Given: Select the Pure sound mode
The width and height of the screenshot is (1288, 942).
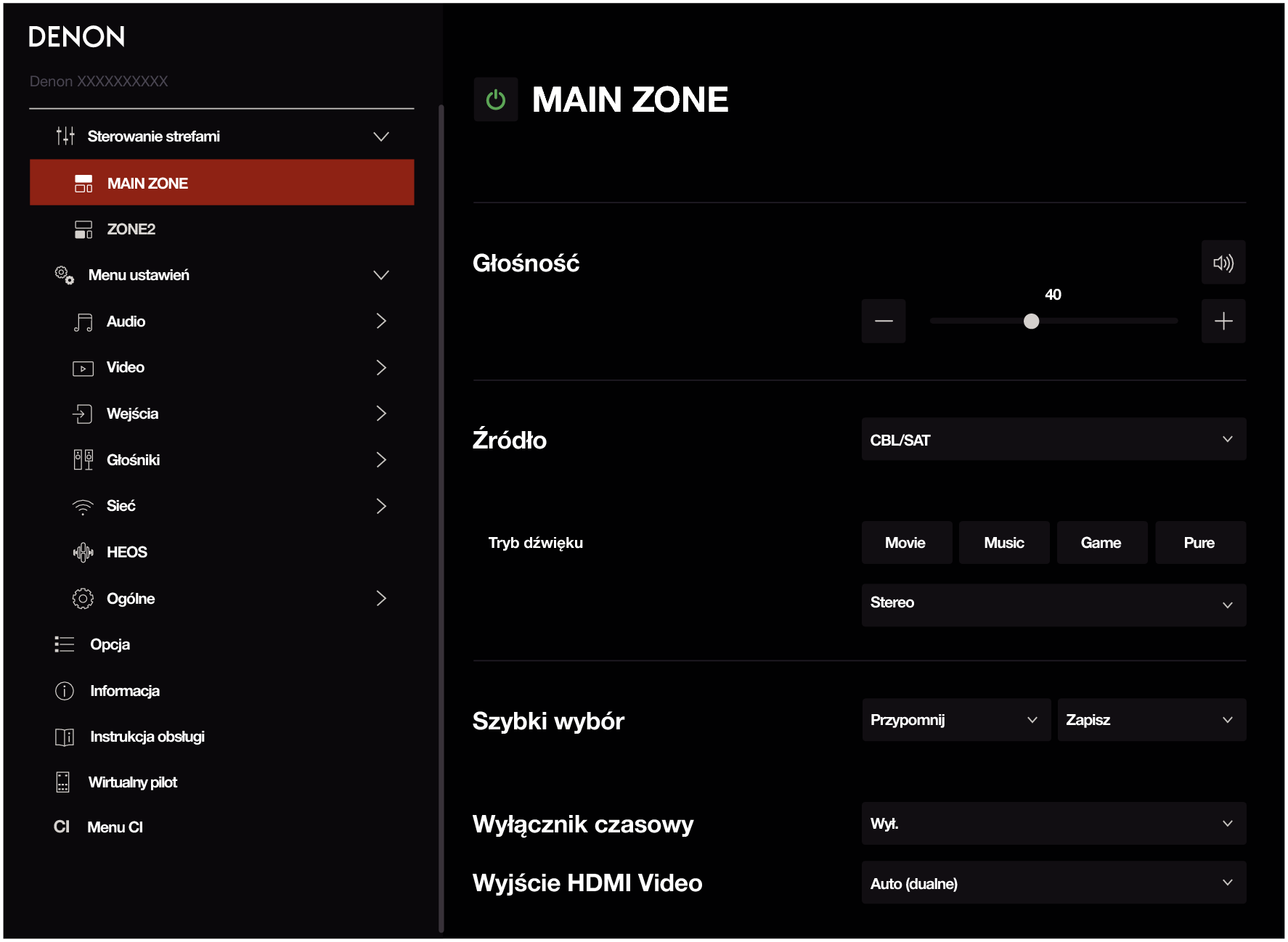Looking at the screenshot, I should click(1199, 543).
